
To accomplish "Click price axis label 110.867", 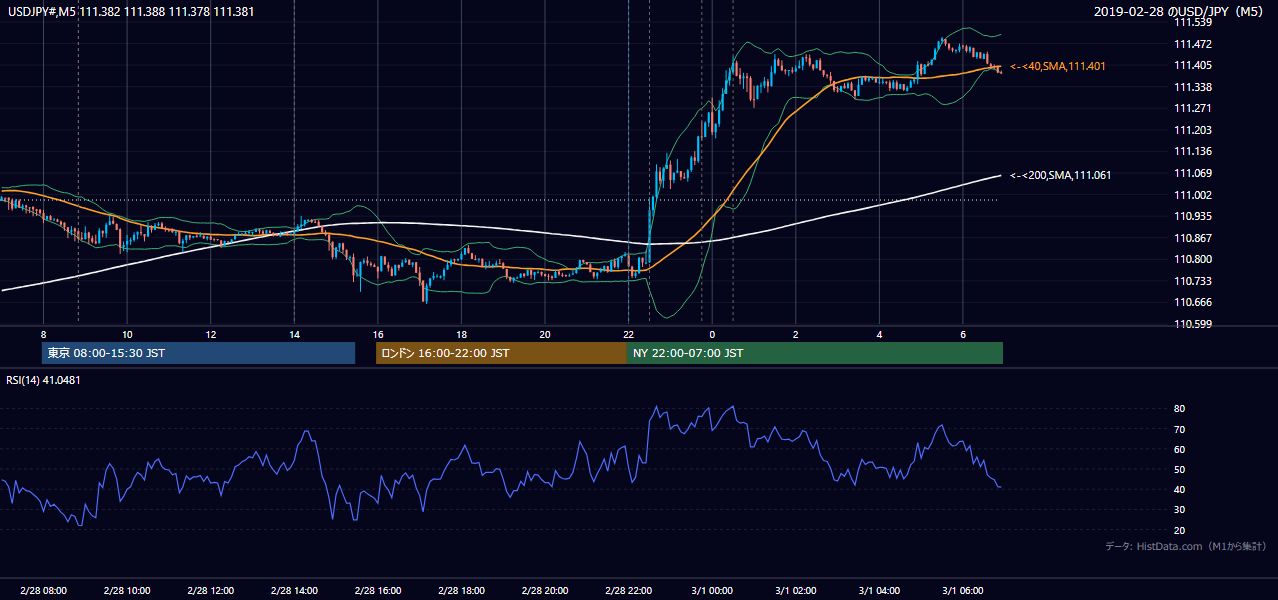I will (x=1194, y=238).
